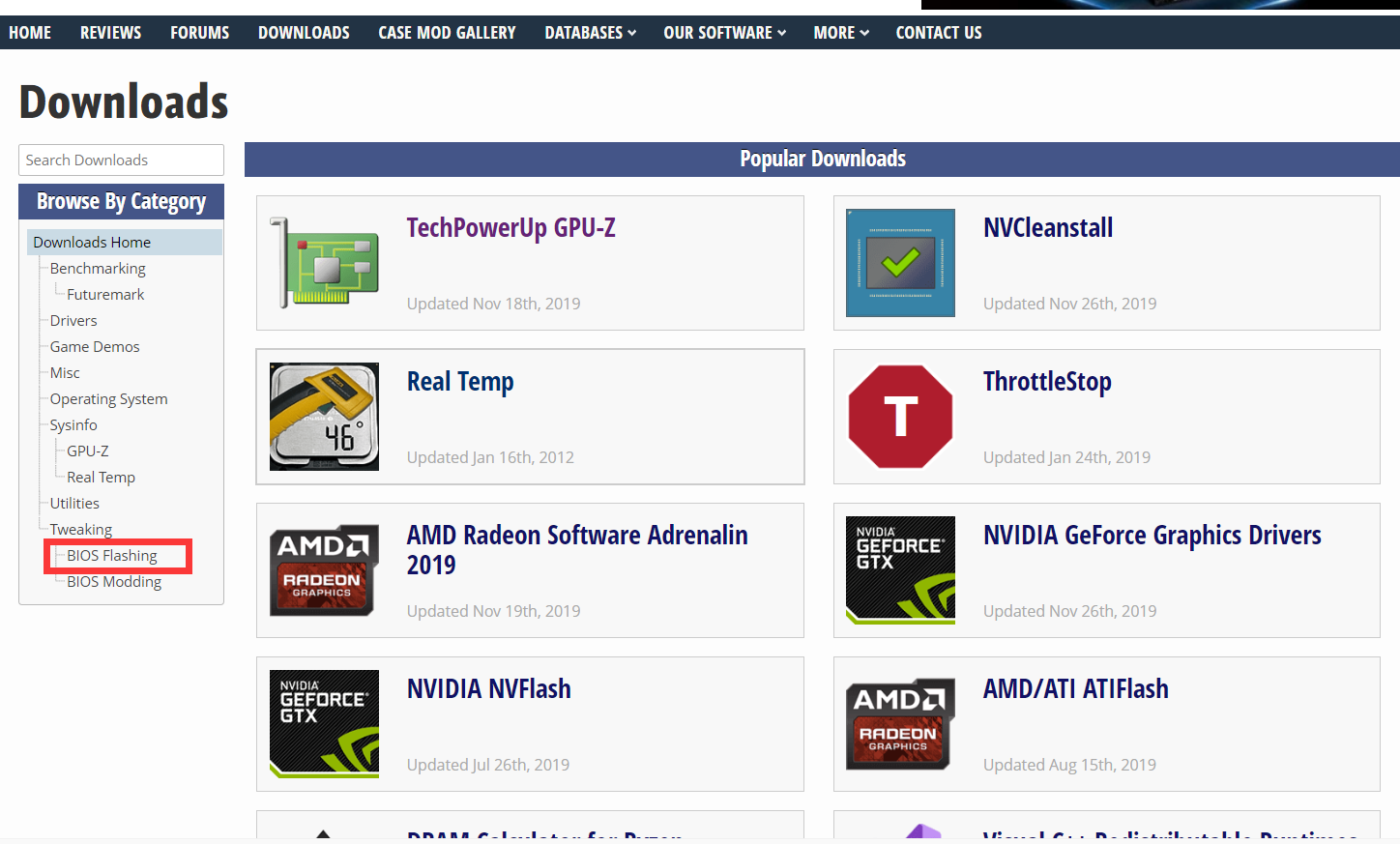Open the NVIDIA NVFlash title link

click(488, 689)
